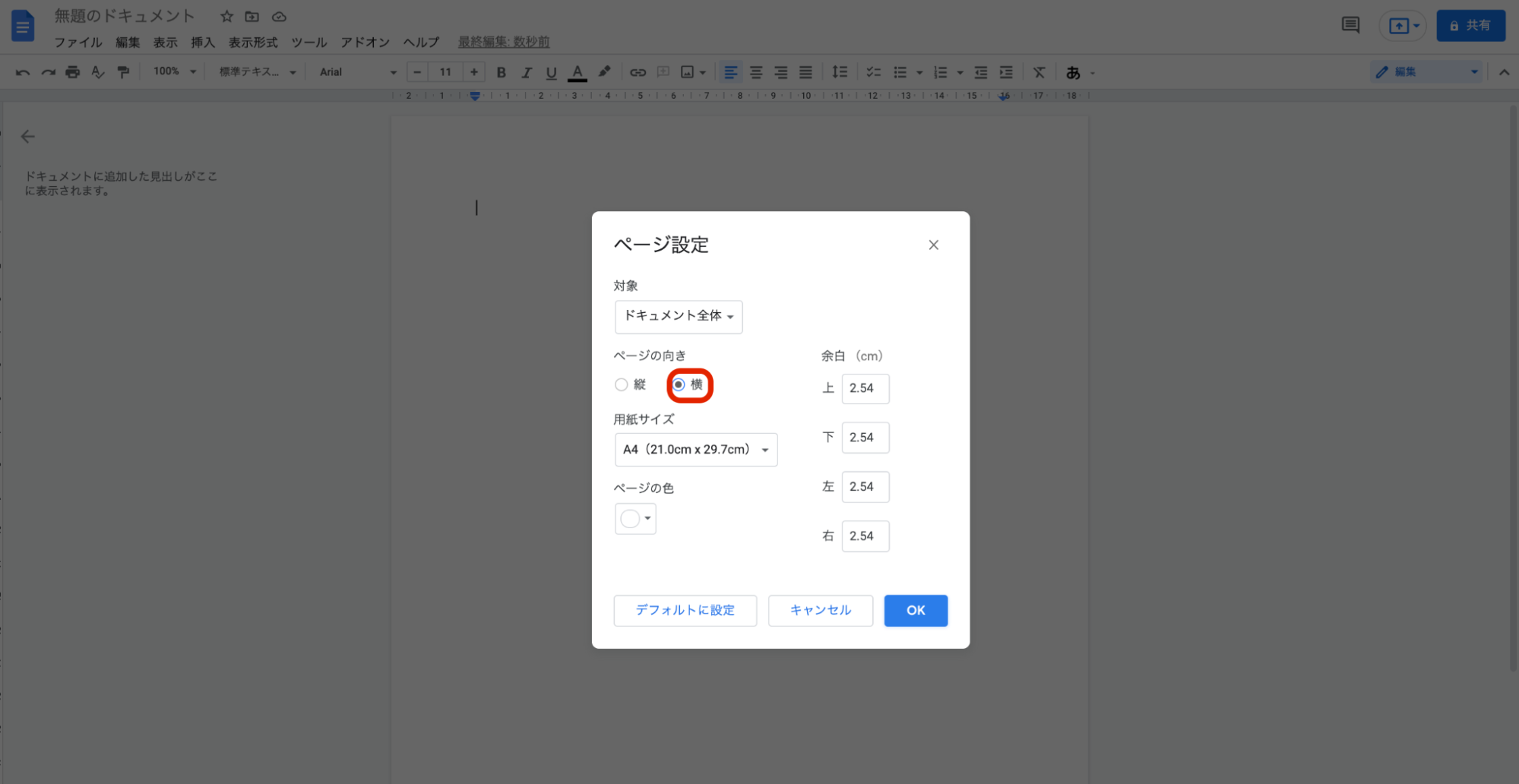Viewport: 1519px width, 784px height.
Task: Open the アドオン menu
Action: [365, 43]
